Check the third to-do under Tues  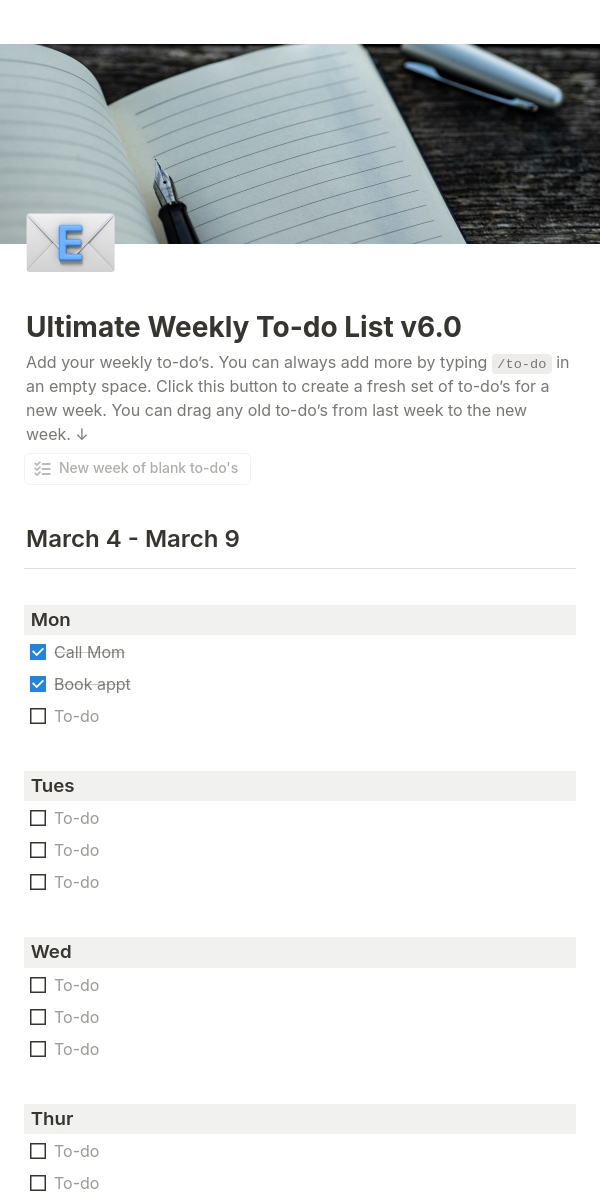tap(38, 882)
